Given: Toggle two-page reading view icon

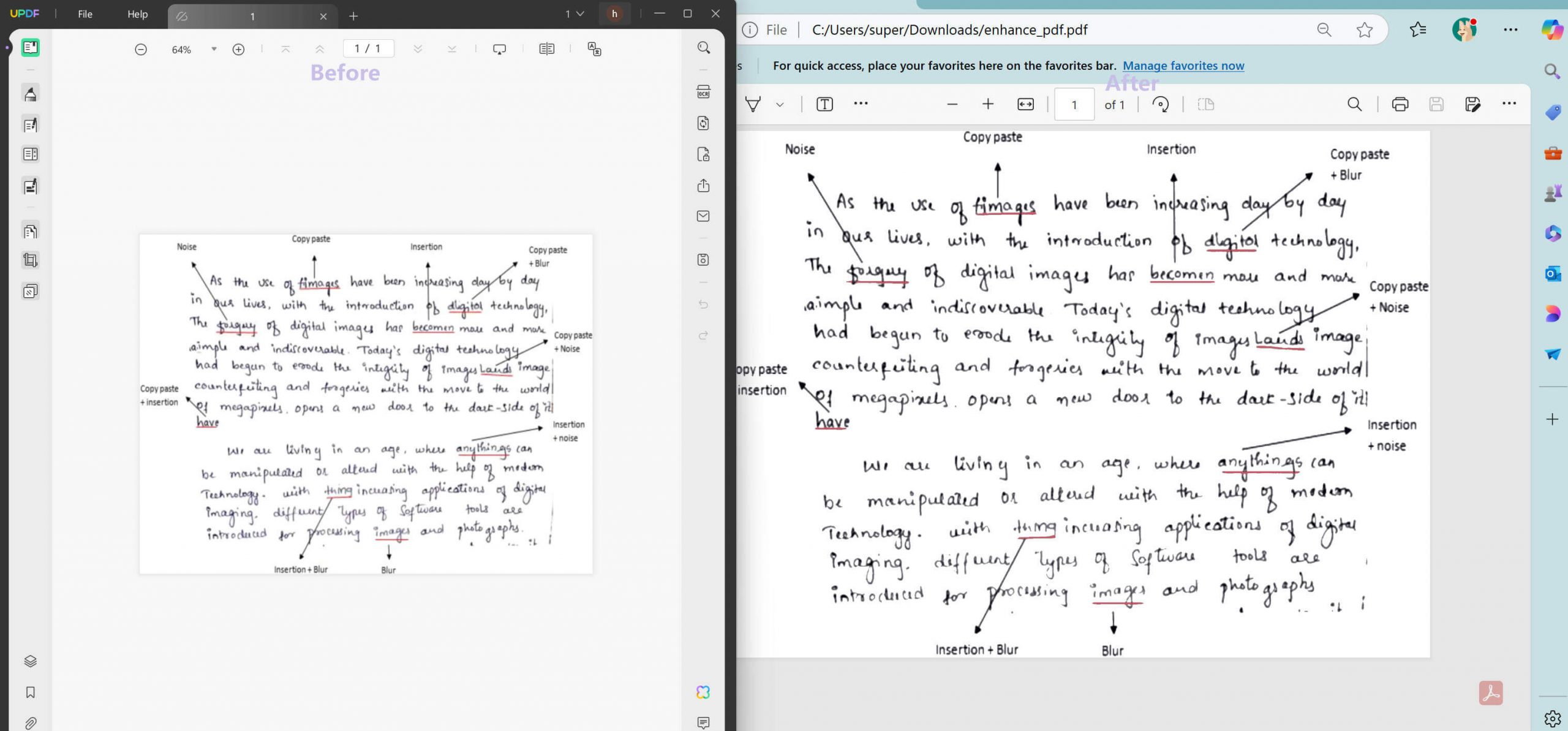Looking at the screenshot, I should coord(546,49).
